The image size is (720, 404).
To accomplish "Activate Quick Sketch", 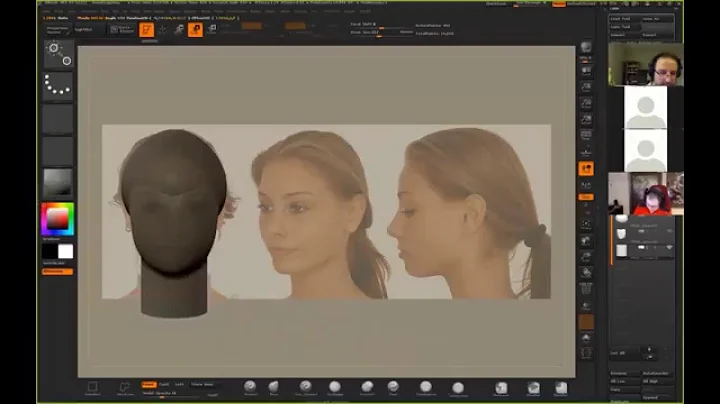I will [122, 30].
